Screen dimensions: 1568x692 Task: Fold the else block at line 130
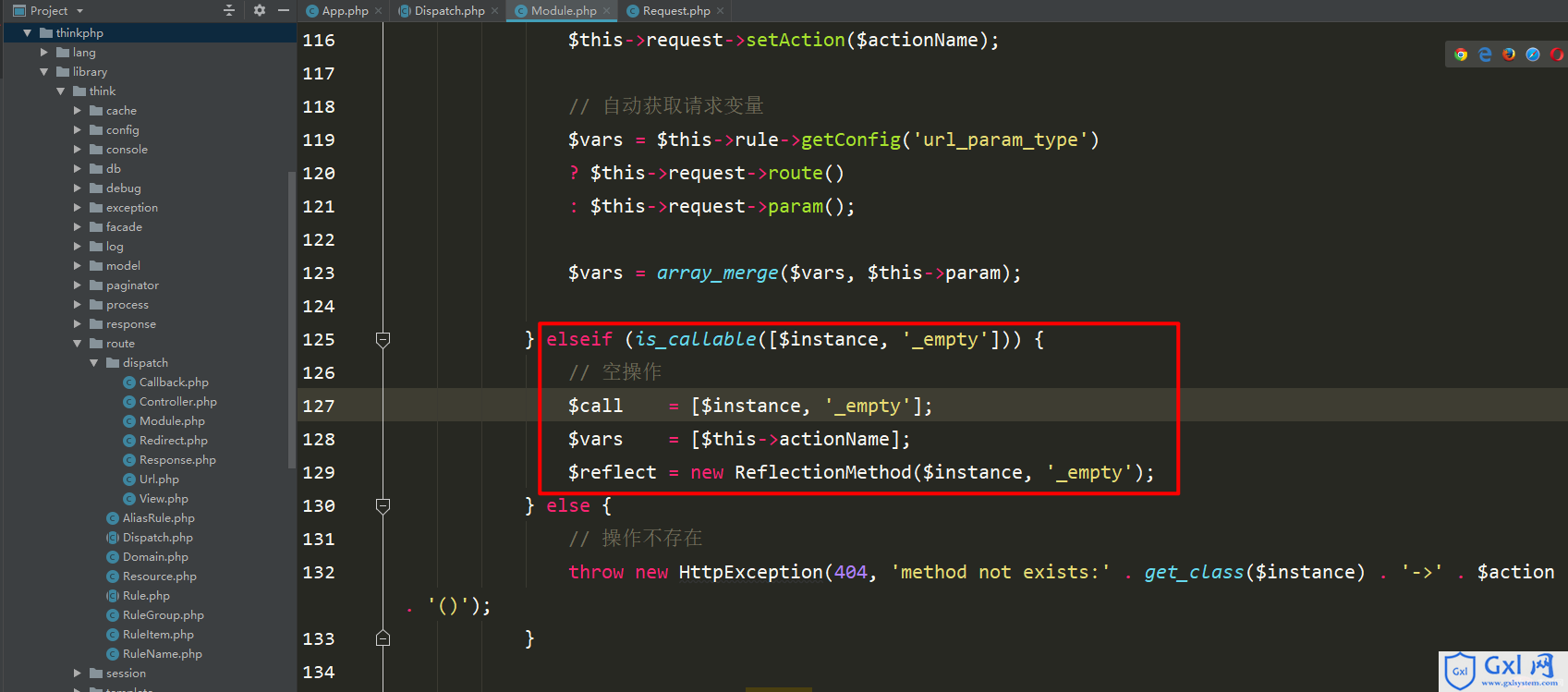pyautogui.click(x=383, y=505)
